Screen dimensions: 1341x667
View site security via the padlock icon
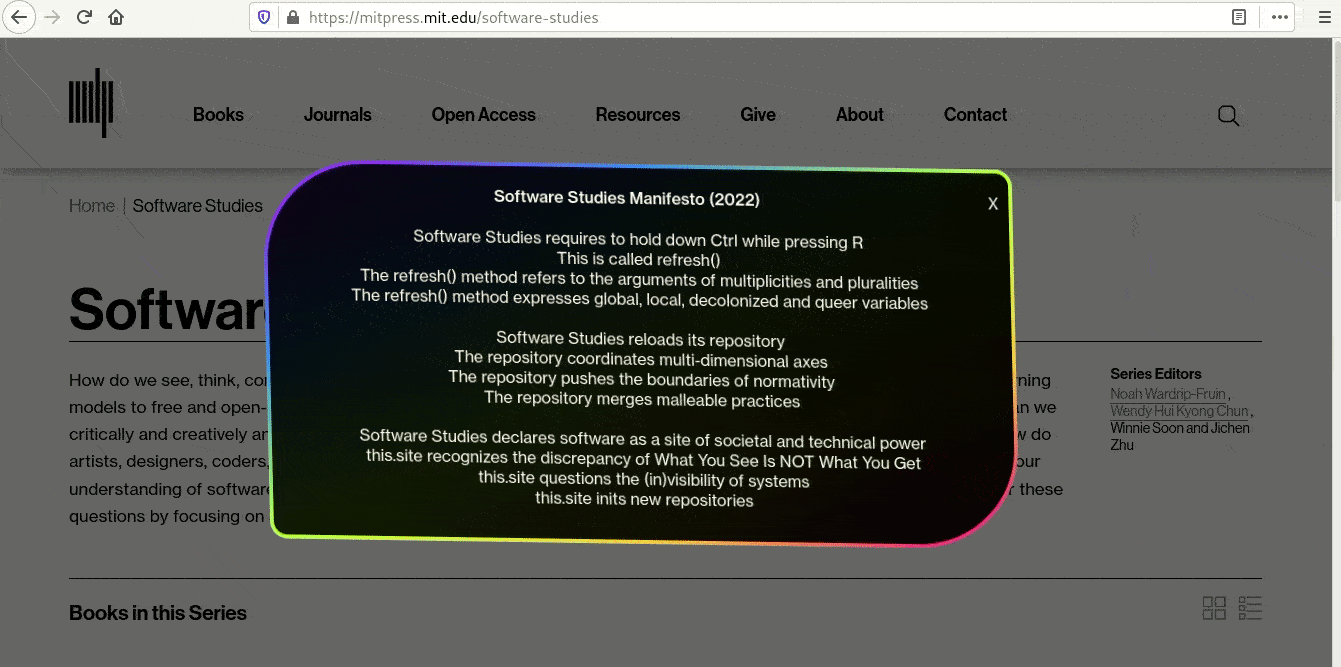[x=293, y=17]
